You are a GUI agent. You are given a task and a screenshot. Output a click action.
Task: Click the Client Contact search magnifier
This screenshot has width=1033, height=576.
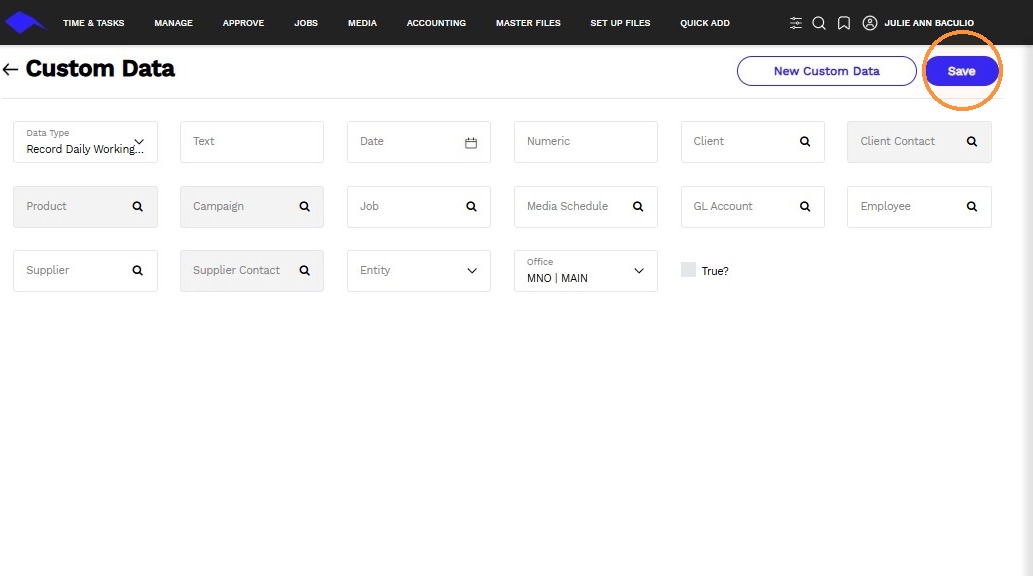click(x=972, y=142)
